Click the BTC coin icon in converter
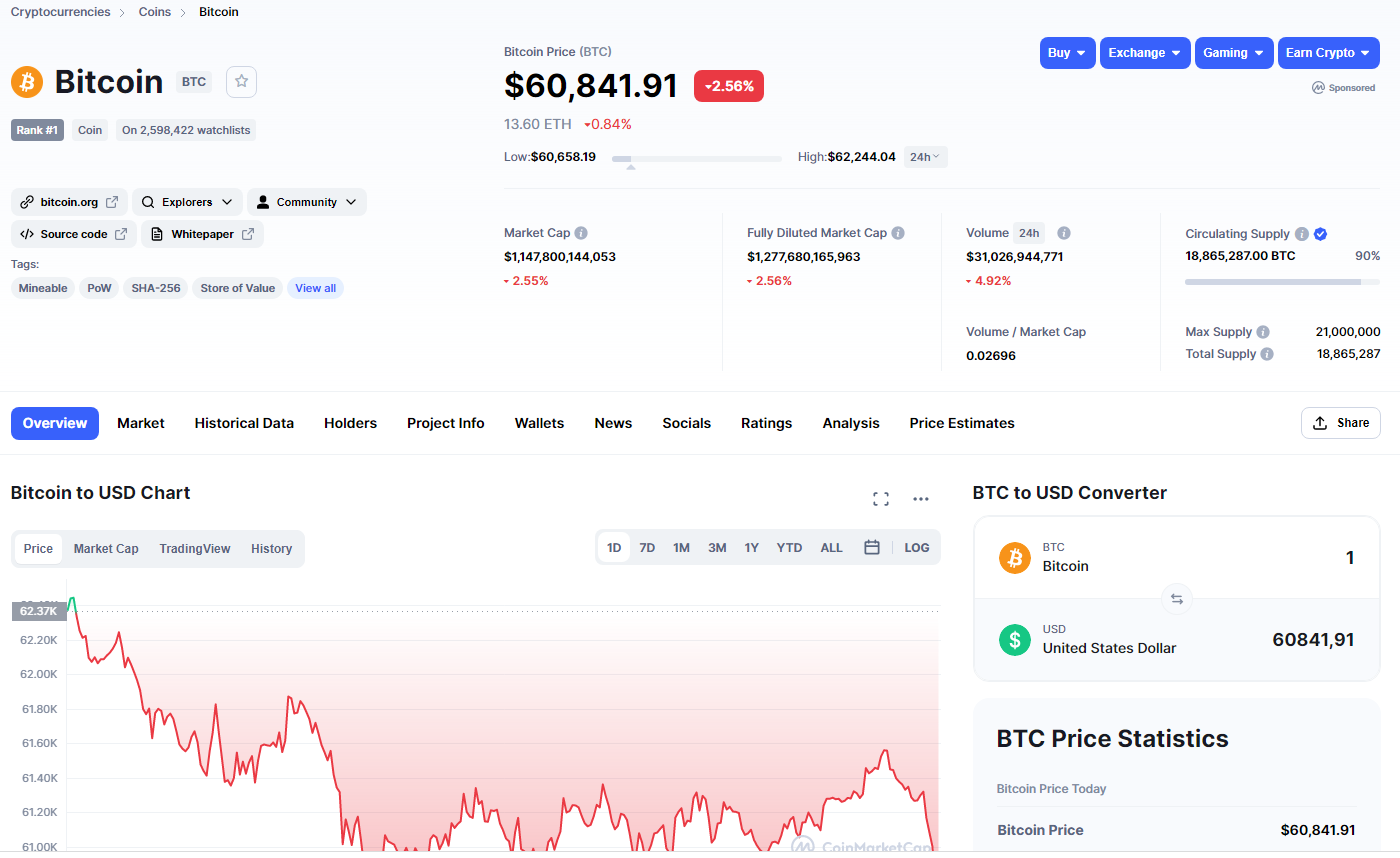Screen dimensions: 1400x858 pos(1015,557)
